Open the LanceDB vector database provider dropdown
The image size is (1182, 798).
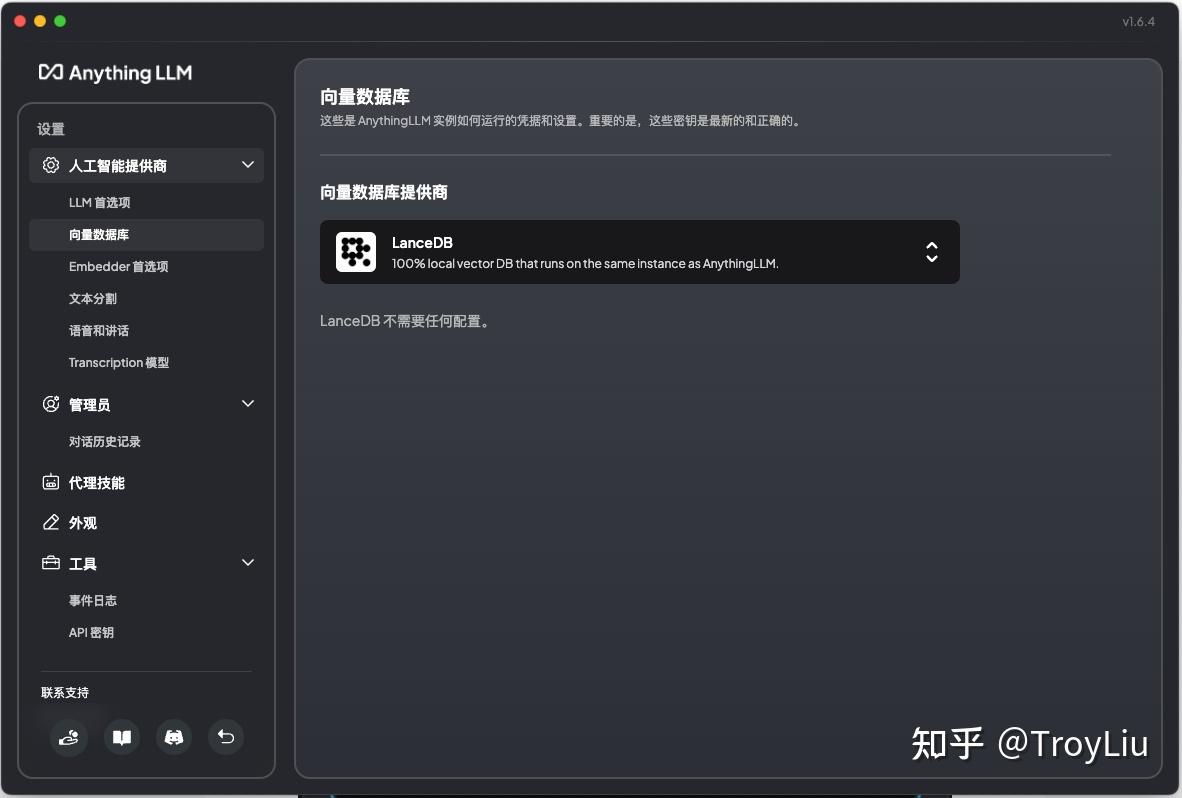click(x=639, y=252)
